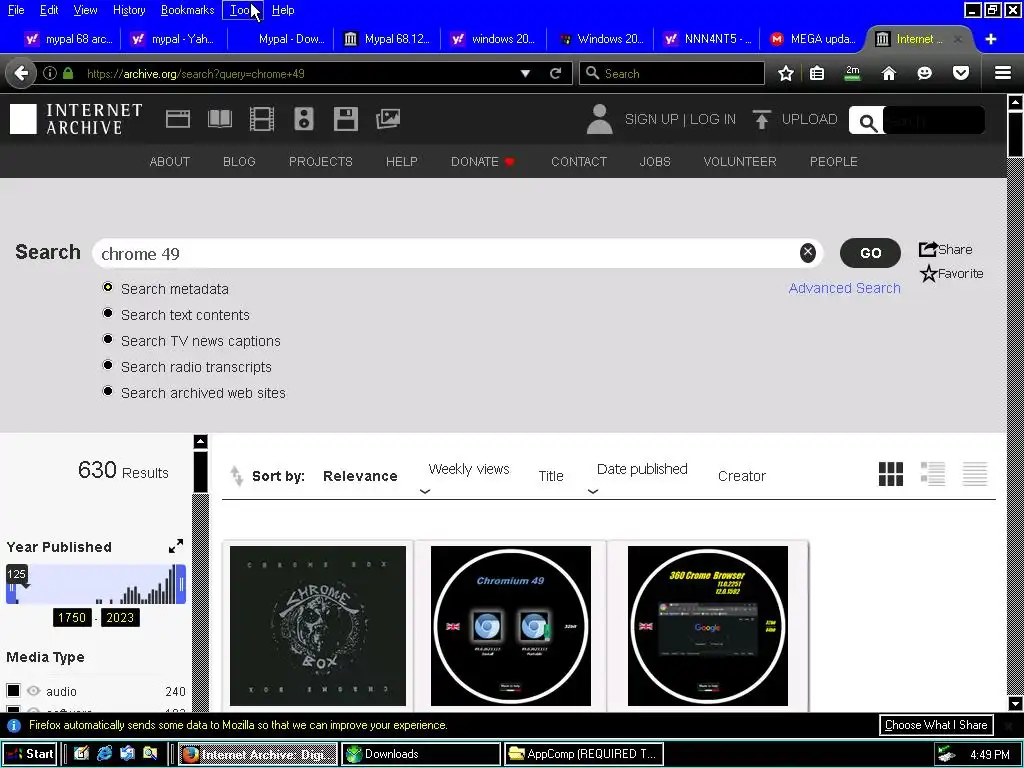Expand the Weekly views sort dropdown
The image size is (1024, 768).
(425, 491)
